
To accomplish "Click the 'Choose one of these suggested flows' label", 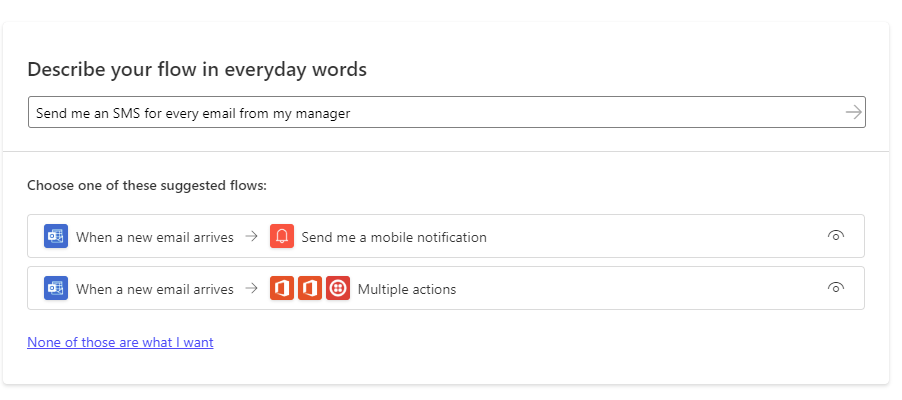I will 147,185.
